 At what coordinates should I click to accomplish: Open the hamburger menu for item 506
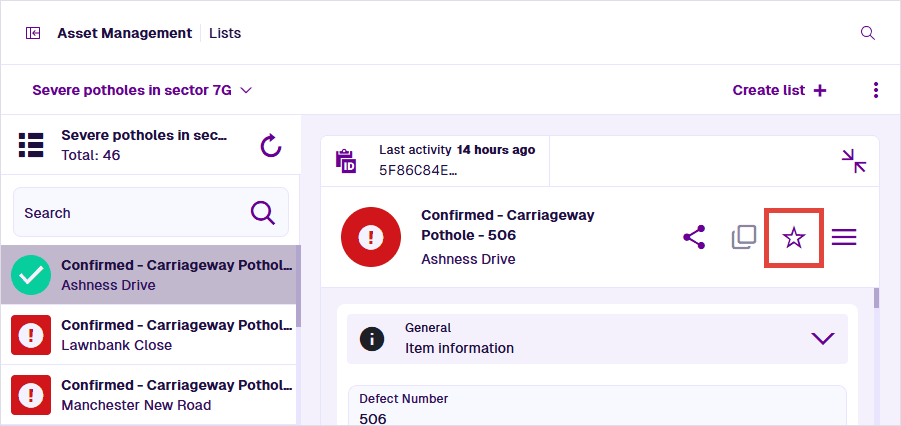[844, 237]
